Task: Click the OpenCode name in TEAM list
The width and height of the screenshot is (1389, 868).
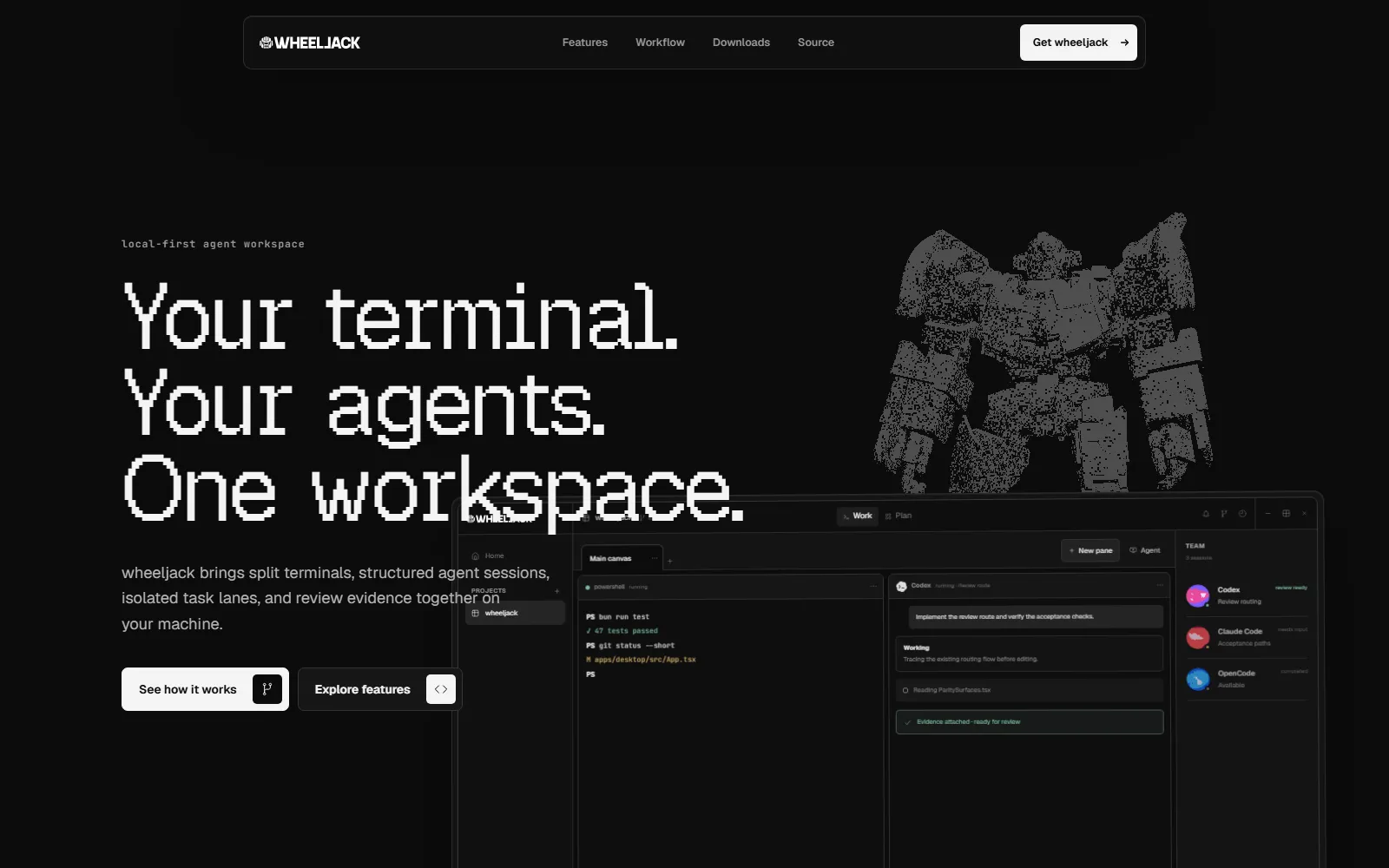Action: click(x=1236, y=673)
